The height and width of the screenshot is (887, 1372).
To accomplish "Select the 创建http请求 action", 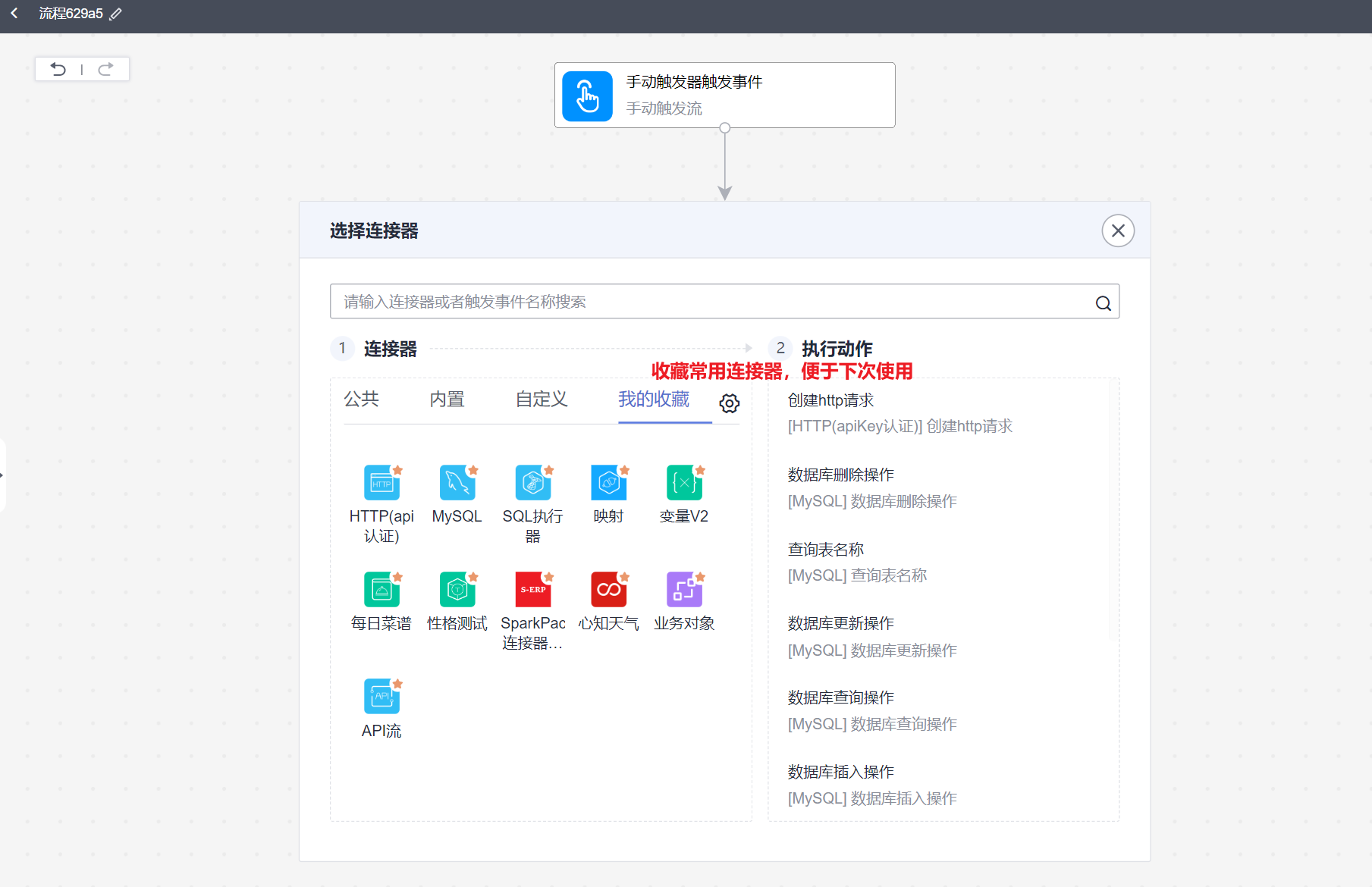I will 830,400.
